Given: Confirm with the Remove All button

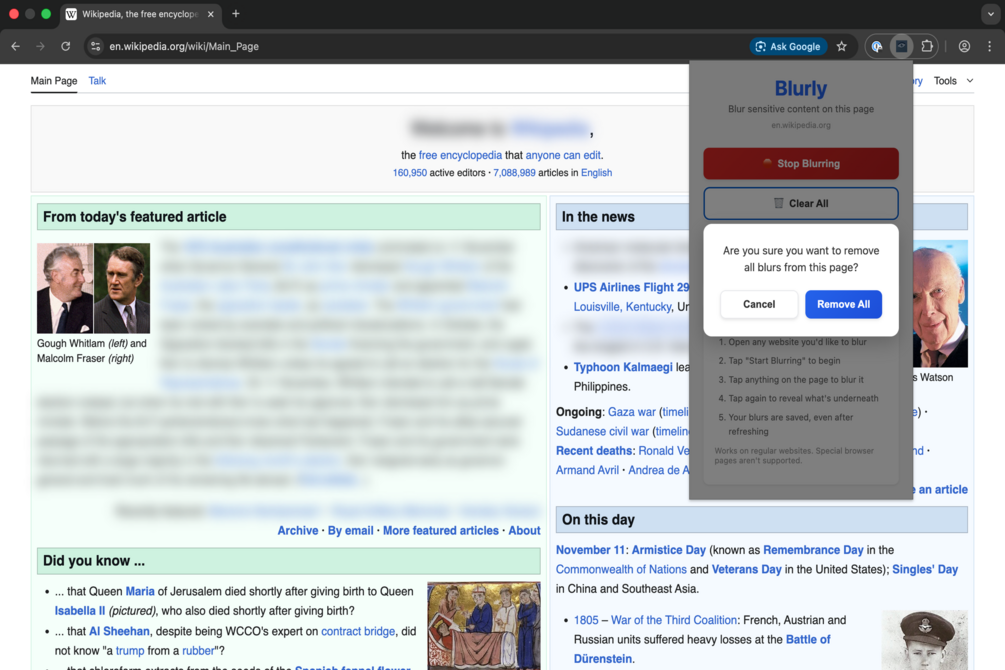Looking at the screenshot, I should (x=843, y=304).
